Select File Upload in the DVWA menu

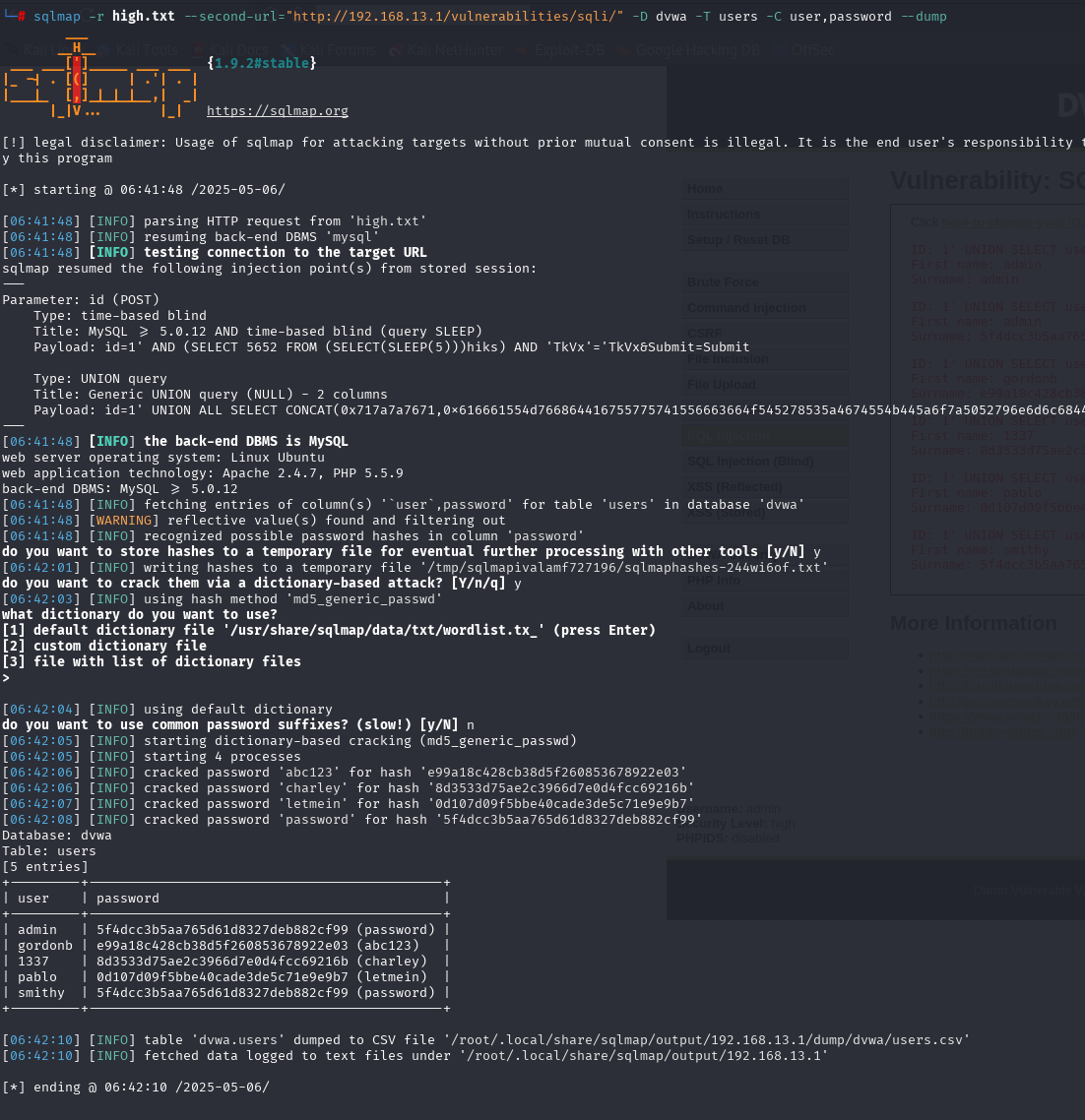coord(765,384)
